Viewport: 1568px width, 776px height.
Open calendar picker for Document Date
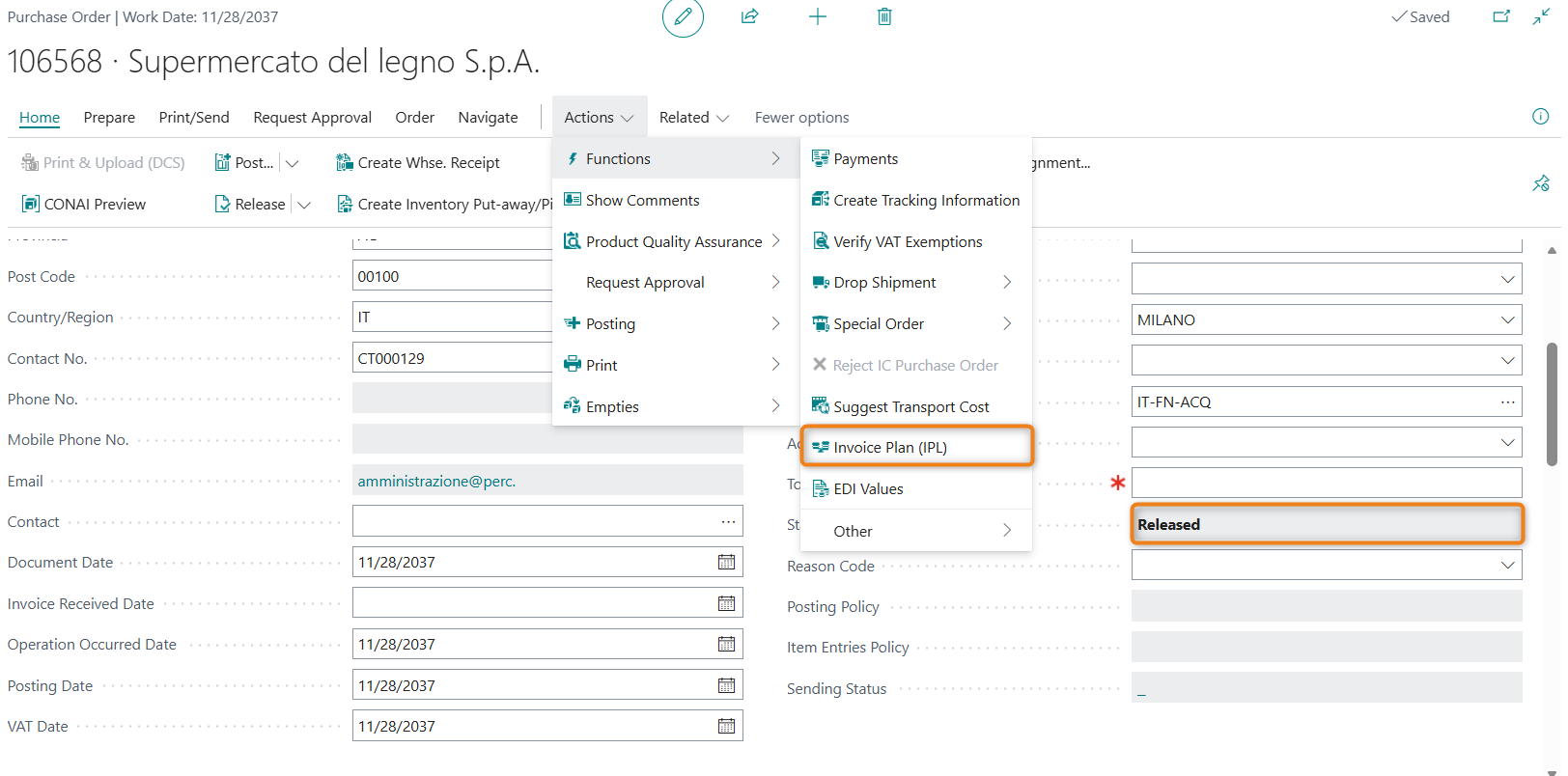pos(726,563)
